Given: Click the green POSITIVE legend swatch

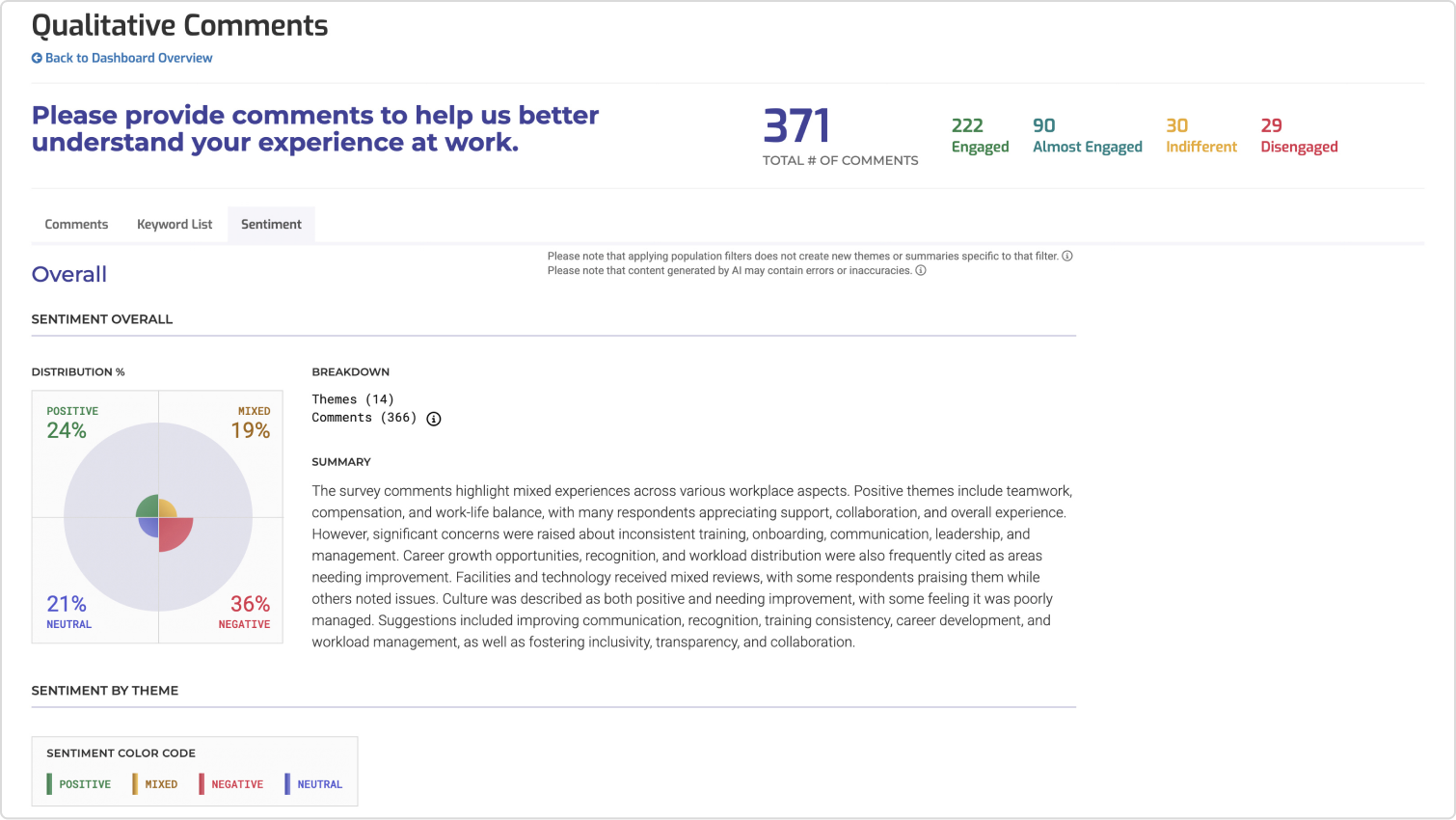Looking at the screenshot, I should pos(49,784).
